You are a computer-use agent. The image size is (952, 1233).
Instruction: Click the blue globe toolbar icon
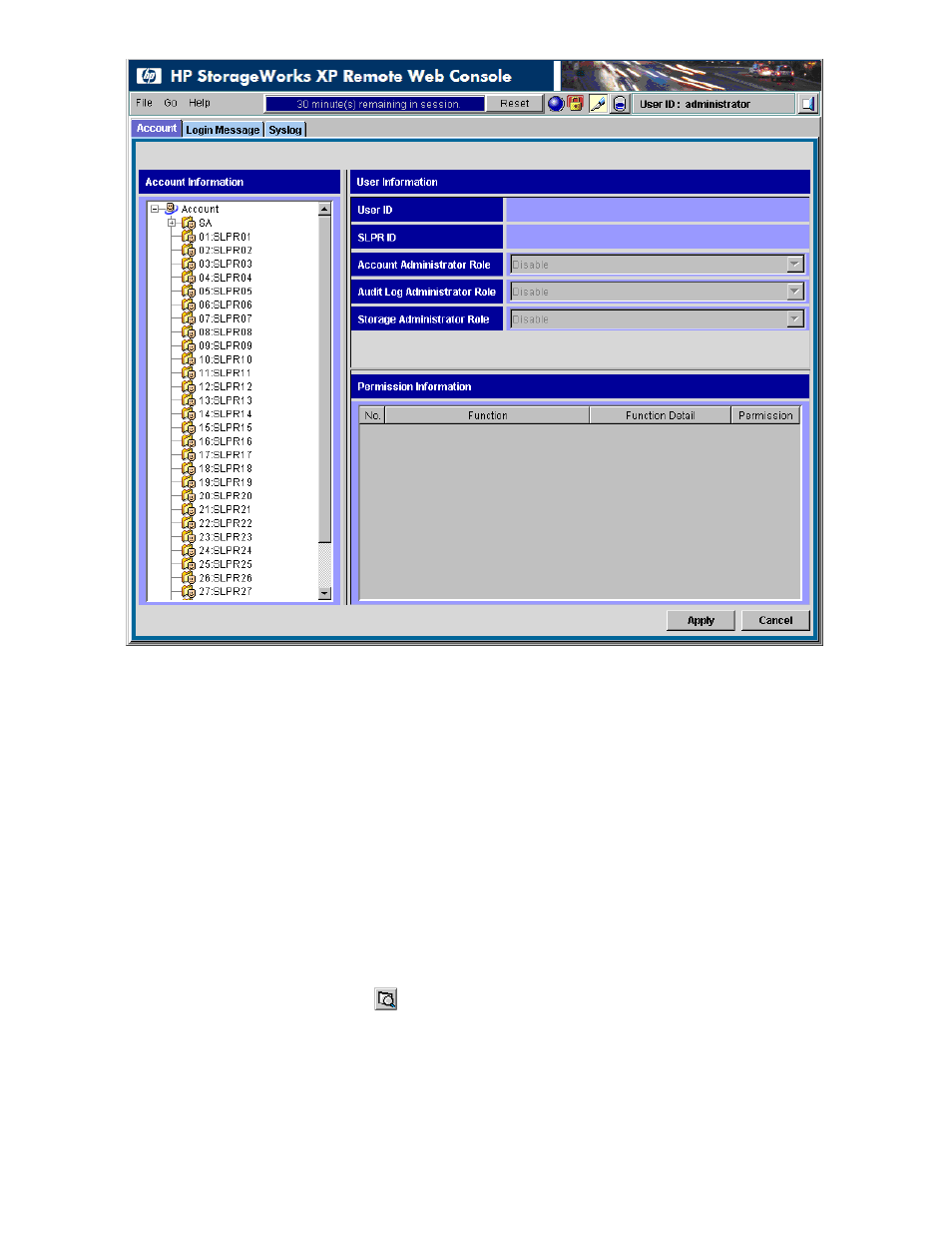556,103
